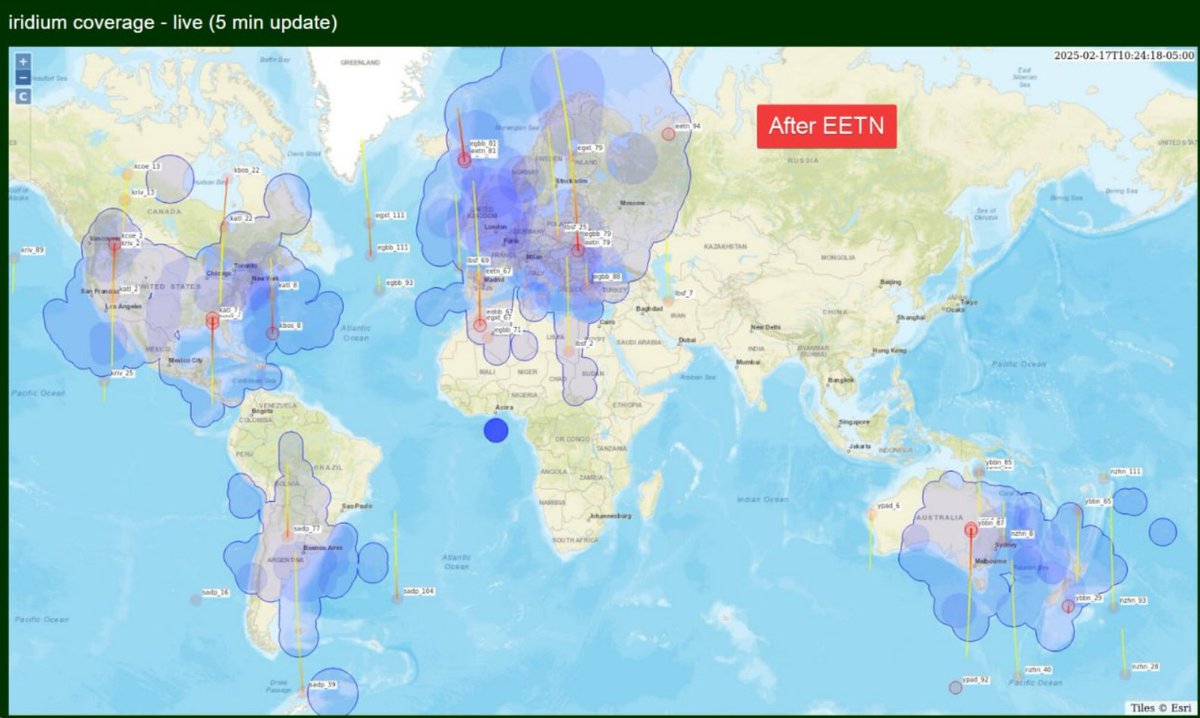This screenshot has width=1200, height=718.
Task: Click the sadp_77 label
Action: (306, 528)
